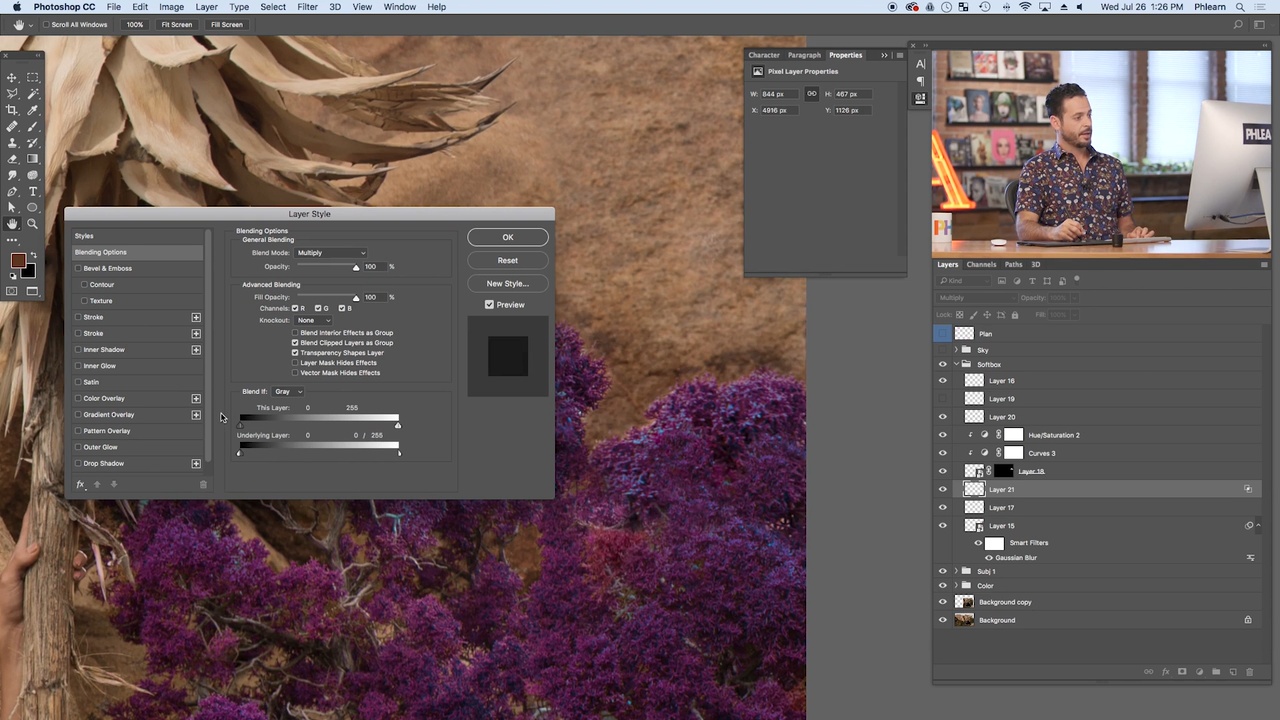The height and width of the screenshot is (720, 1280).
Task: Click the Fill Opacity value field
Action: click(x=374, y=297)
